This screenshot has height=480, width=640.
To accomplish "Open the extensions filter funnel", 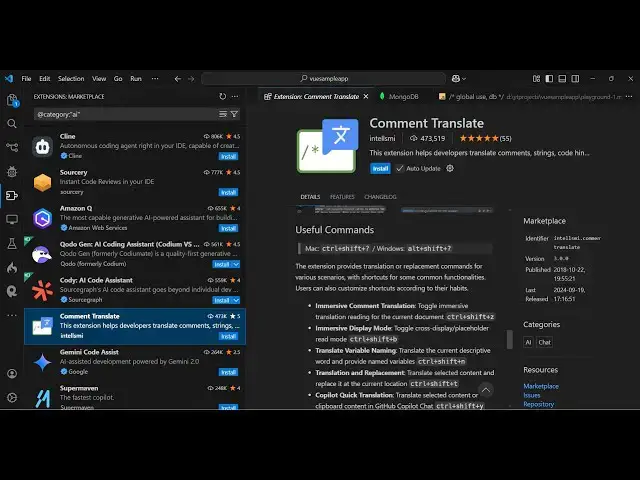I will pyautogui.click(x=234, y=114).
